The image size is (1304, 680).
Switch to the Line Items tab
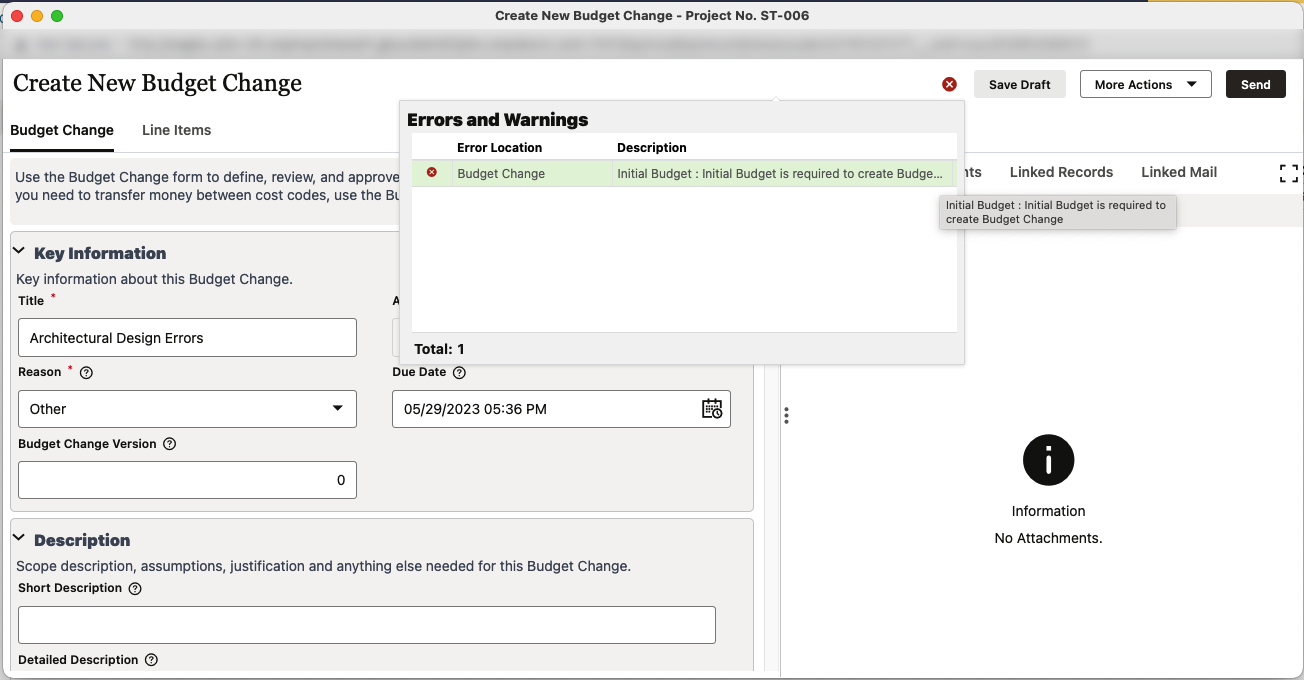[x=176, y=130]
